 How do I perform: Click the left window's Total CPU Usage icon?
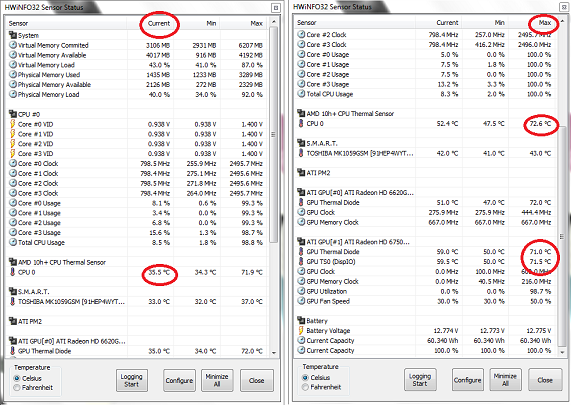[x=13, y=242]
